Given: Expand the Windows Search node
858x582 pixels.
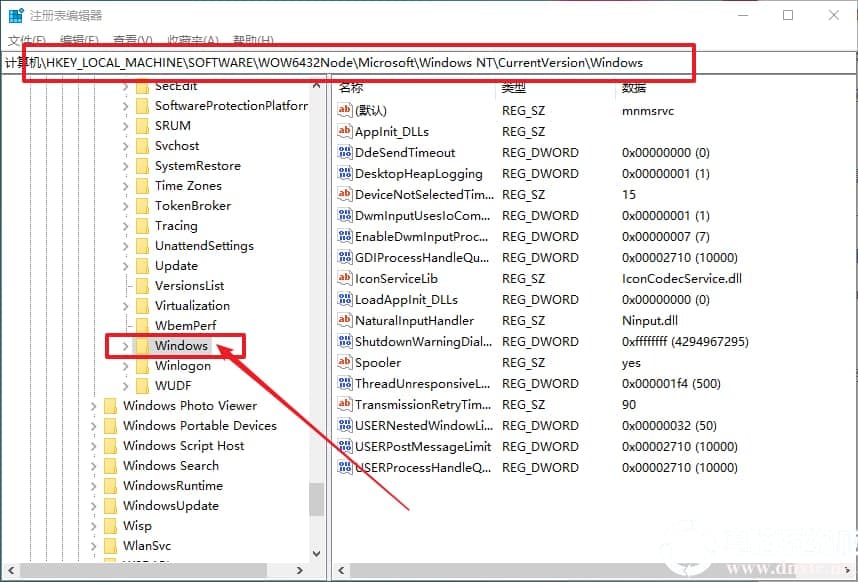Looking at the screenshot, I should coord(96,465).
